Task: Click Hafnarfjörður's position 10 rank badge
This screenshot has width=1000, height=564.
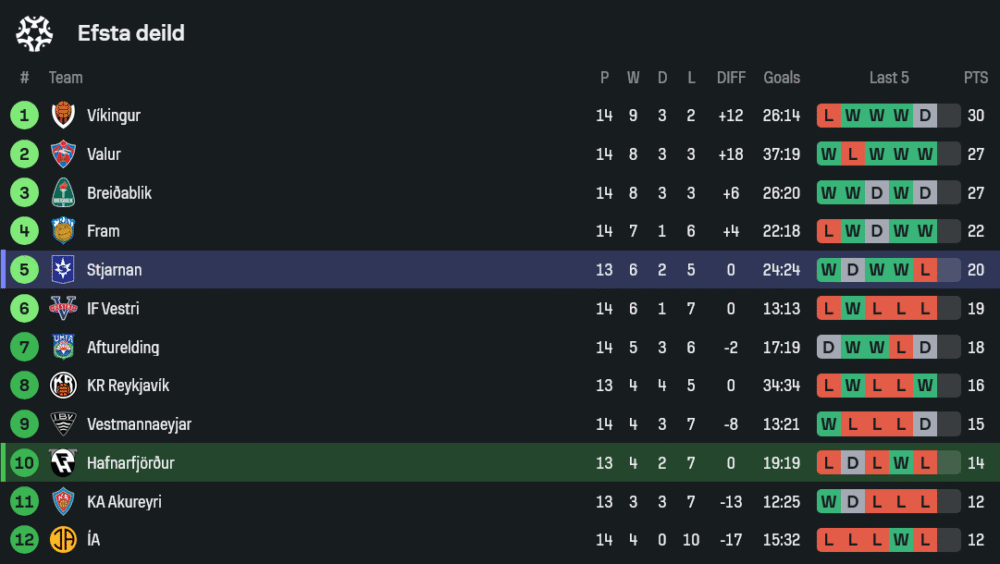Action: [24, 463]
